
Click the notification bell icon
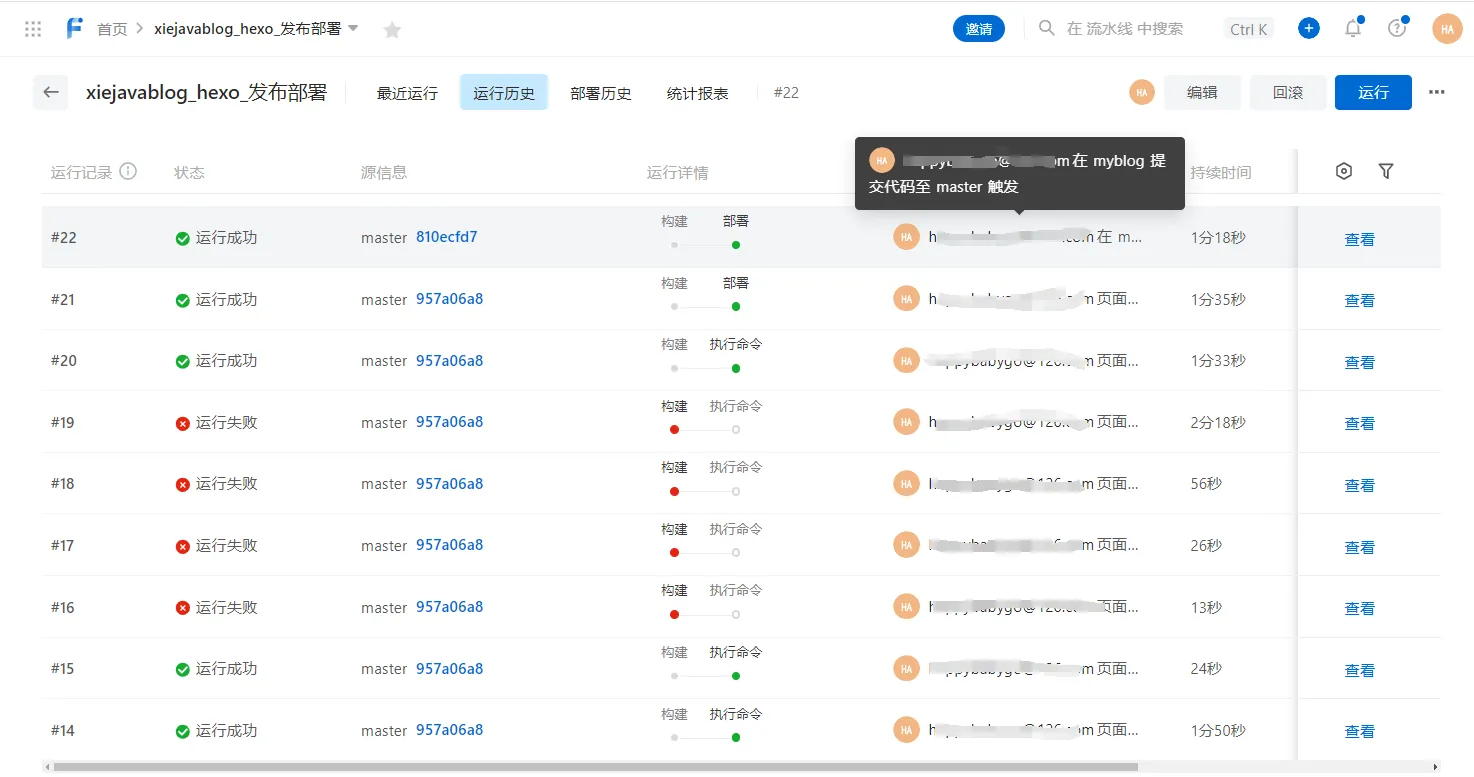point(1352,28)
